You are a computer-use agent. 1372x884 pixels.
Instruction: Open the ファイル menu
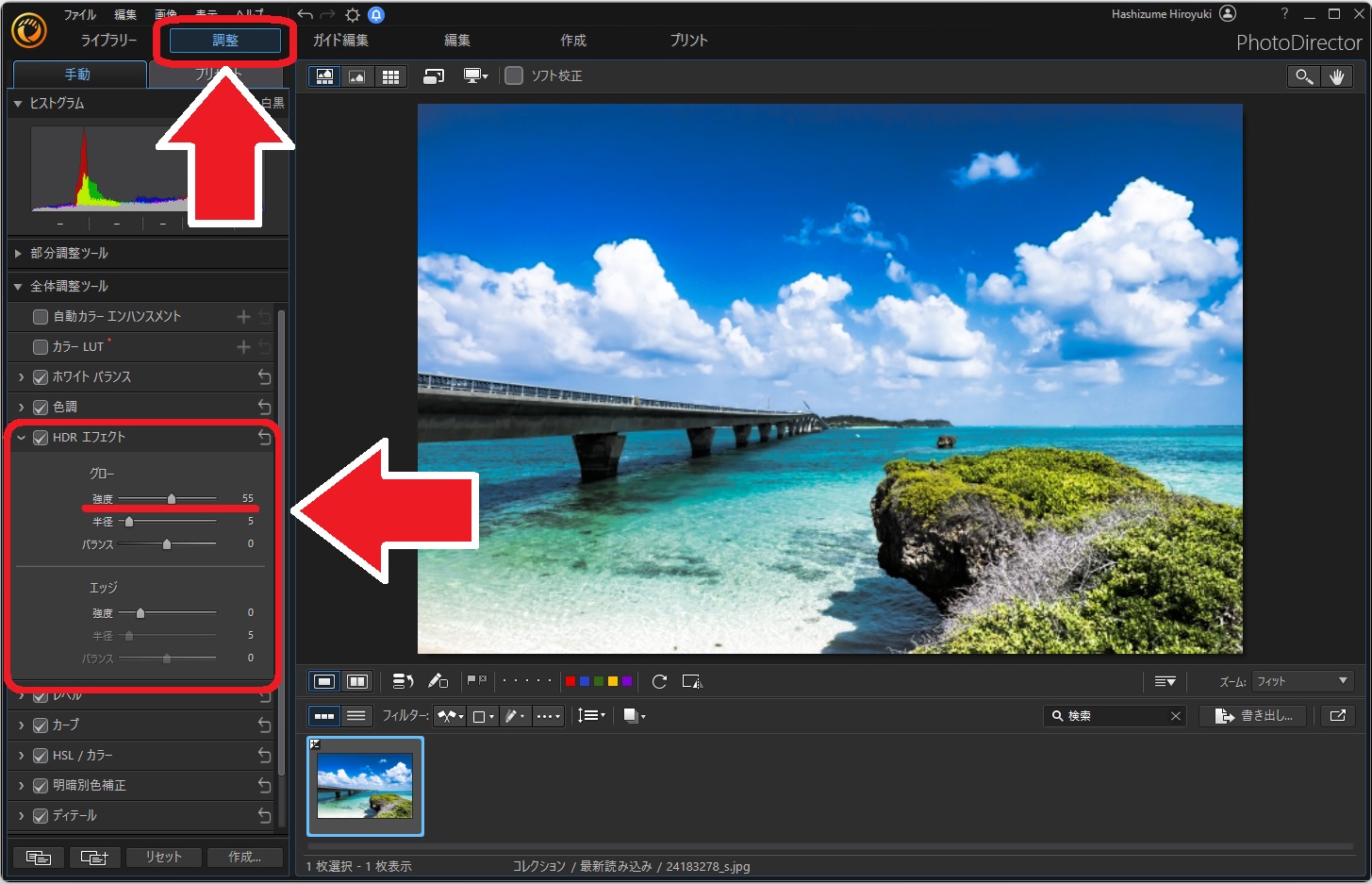80,15
